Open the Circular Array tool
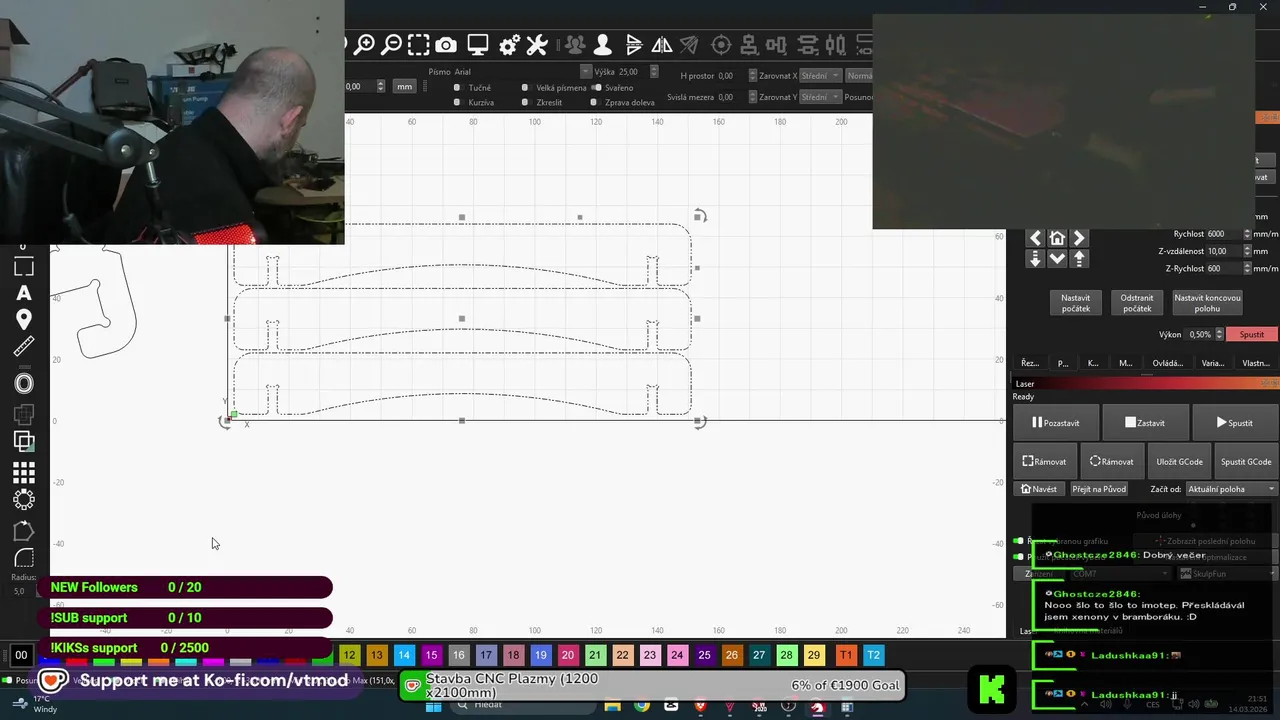The height and width of the screenshot is (720, 1280). point(24,499)
